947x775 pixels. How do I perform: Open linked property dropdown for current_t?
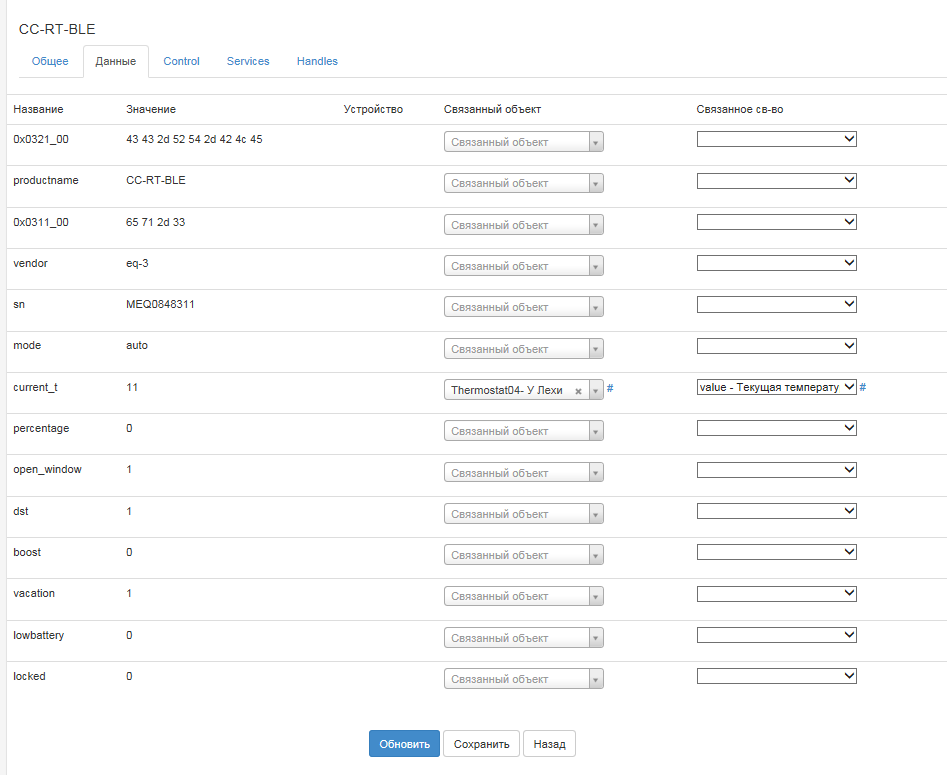click(x=776, y=387)
